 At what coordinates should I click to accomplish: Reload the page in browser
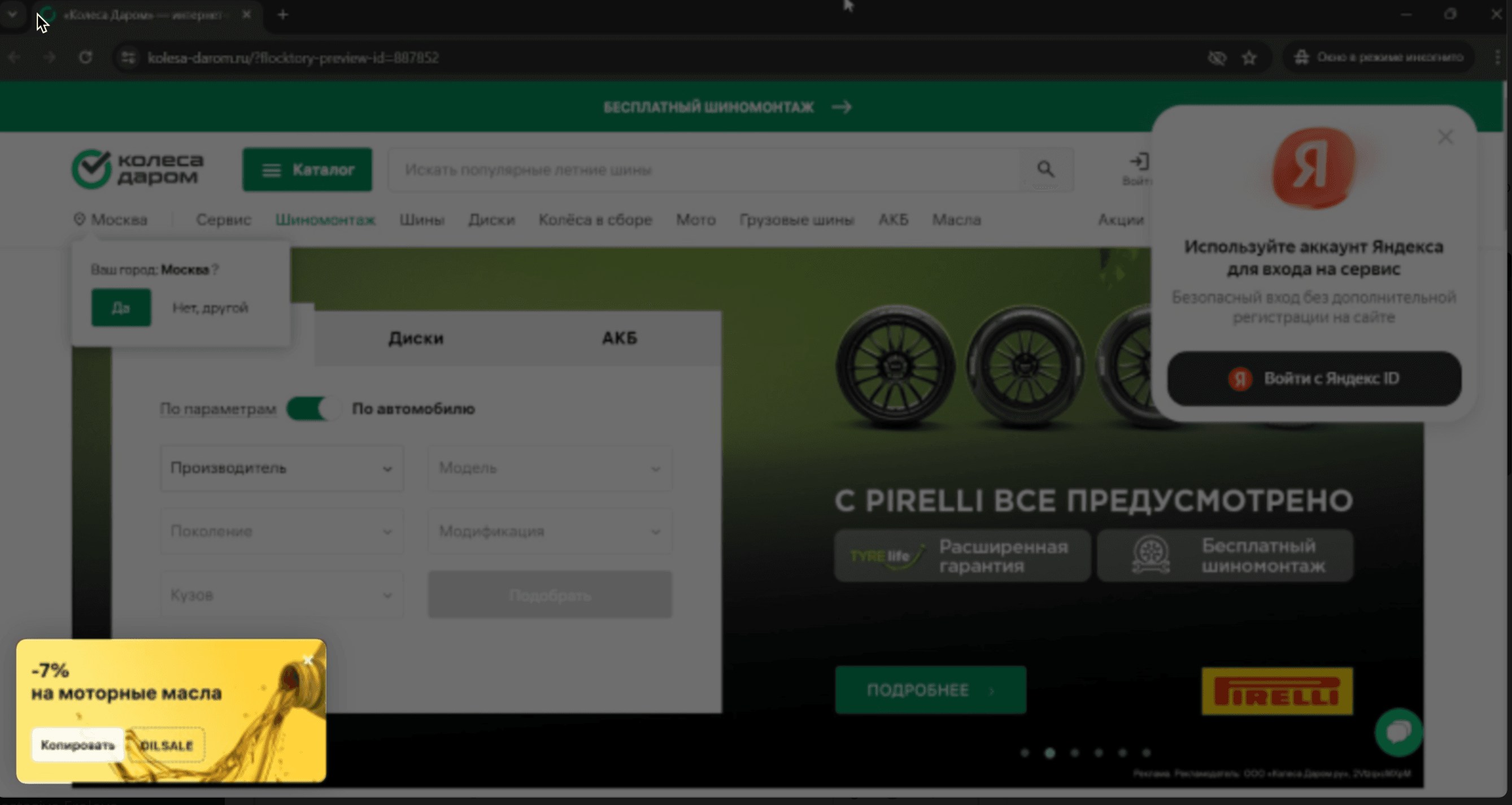click(x=86, y=58)
